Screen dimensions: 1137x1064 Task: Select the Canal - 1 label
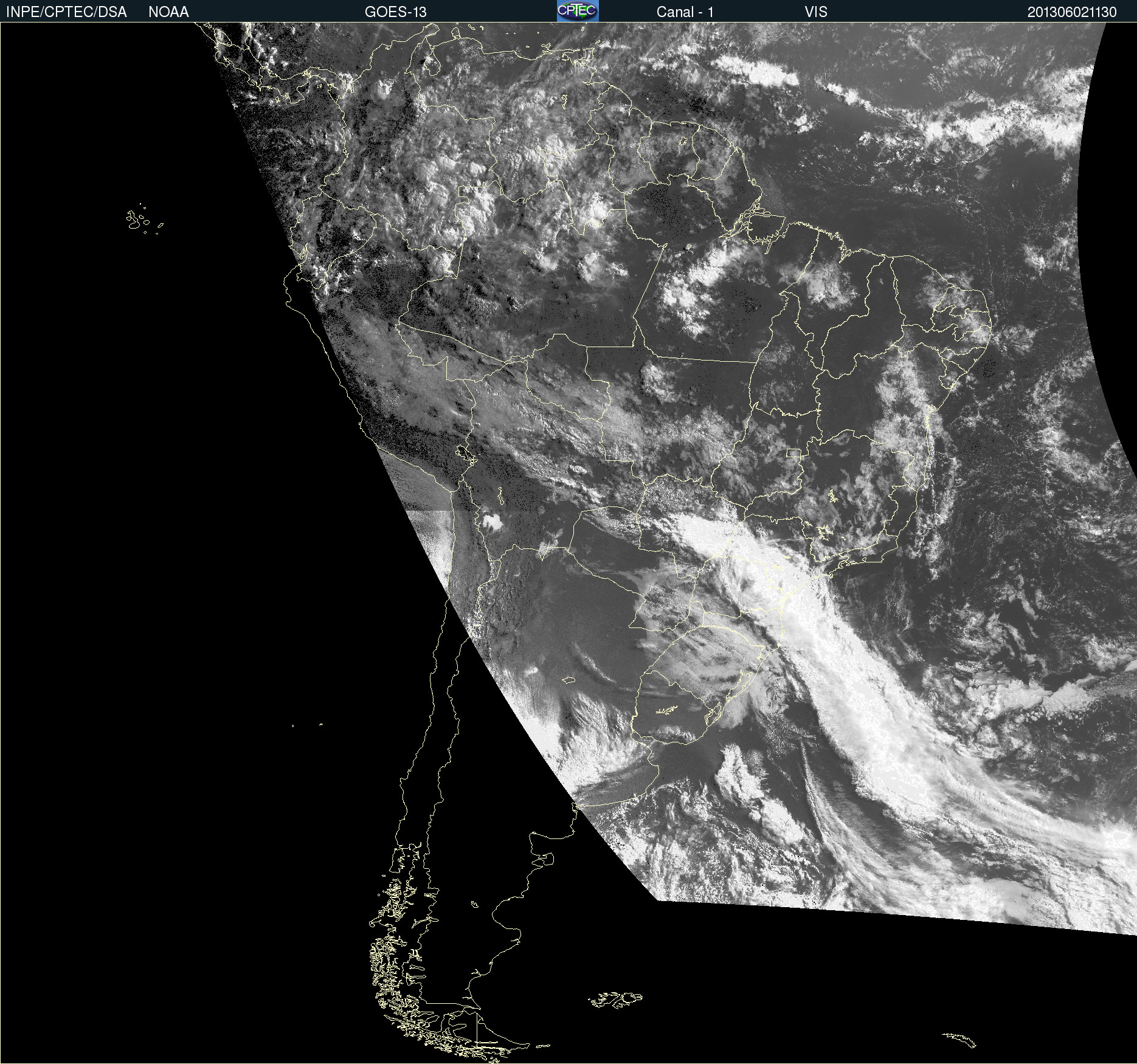(x=685, y=12)
